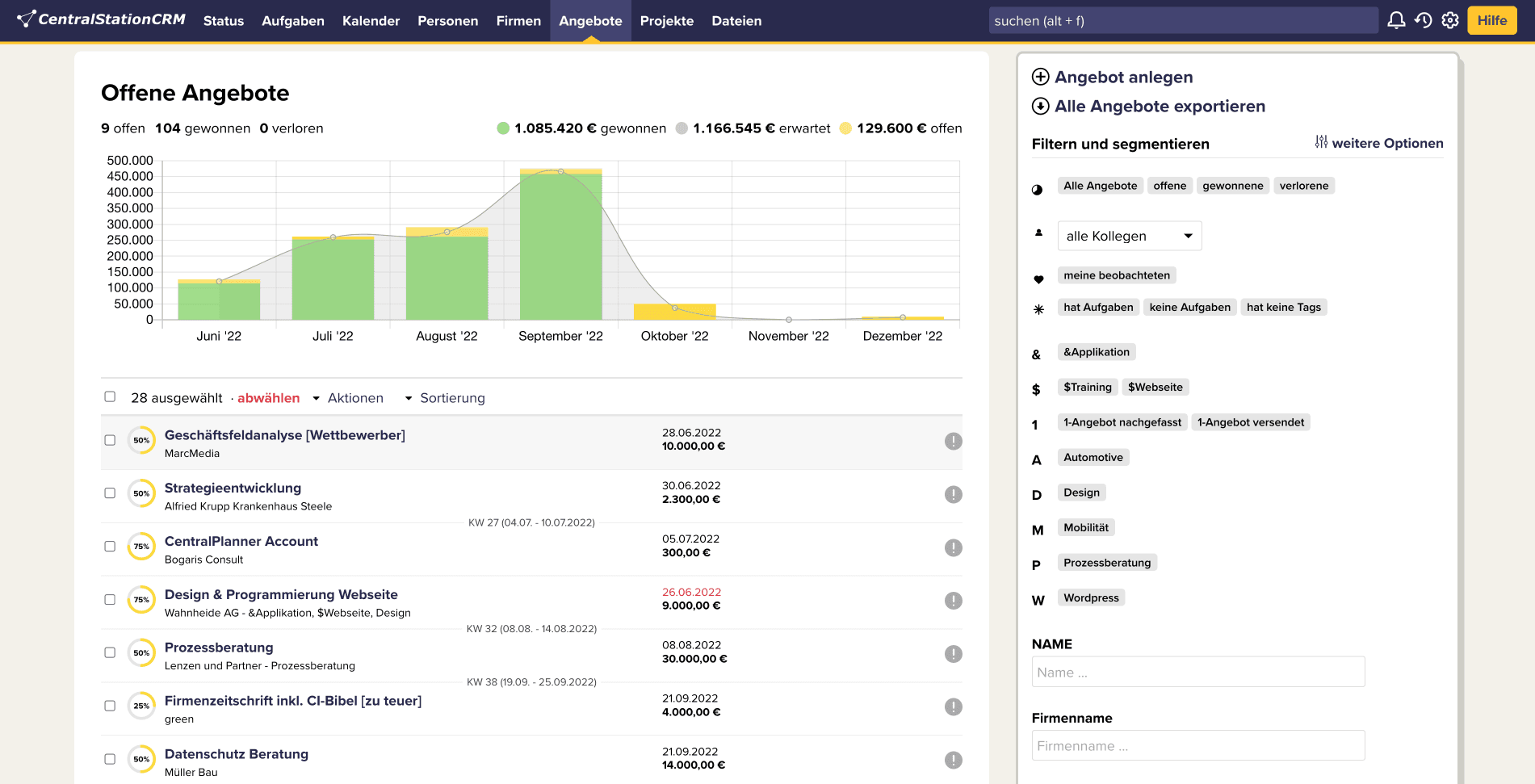Viewport: 1535px width, 784px height.
Task: Open the settings gear icon
Action: coord(1450,20)
